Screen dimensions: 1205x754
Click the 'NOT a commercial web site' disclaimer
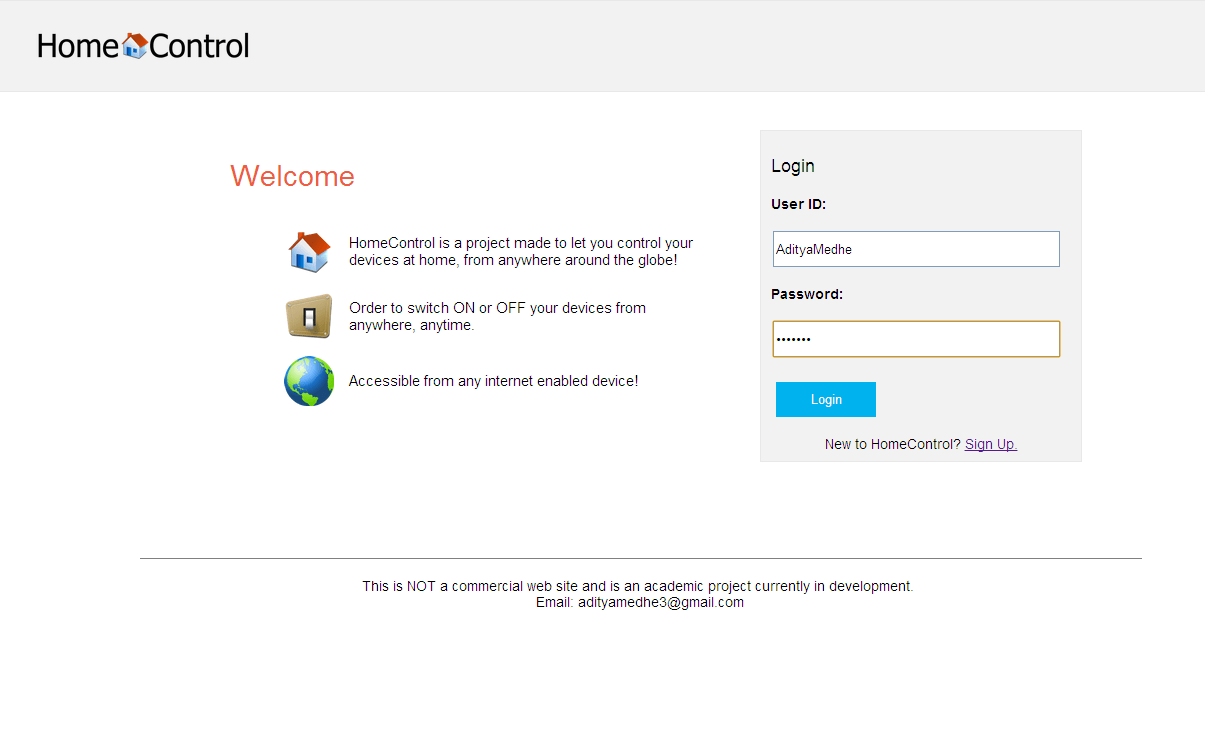pos(637,586)
